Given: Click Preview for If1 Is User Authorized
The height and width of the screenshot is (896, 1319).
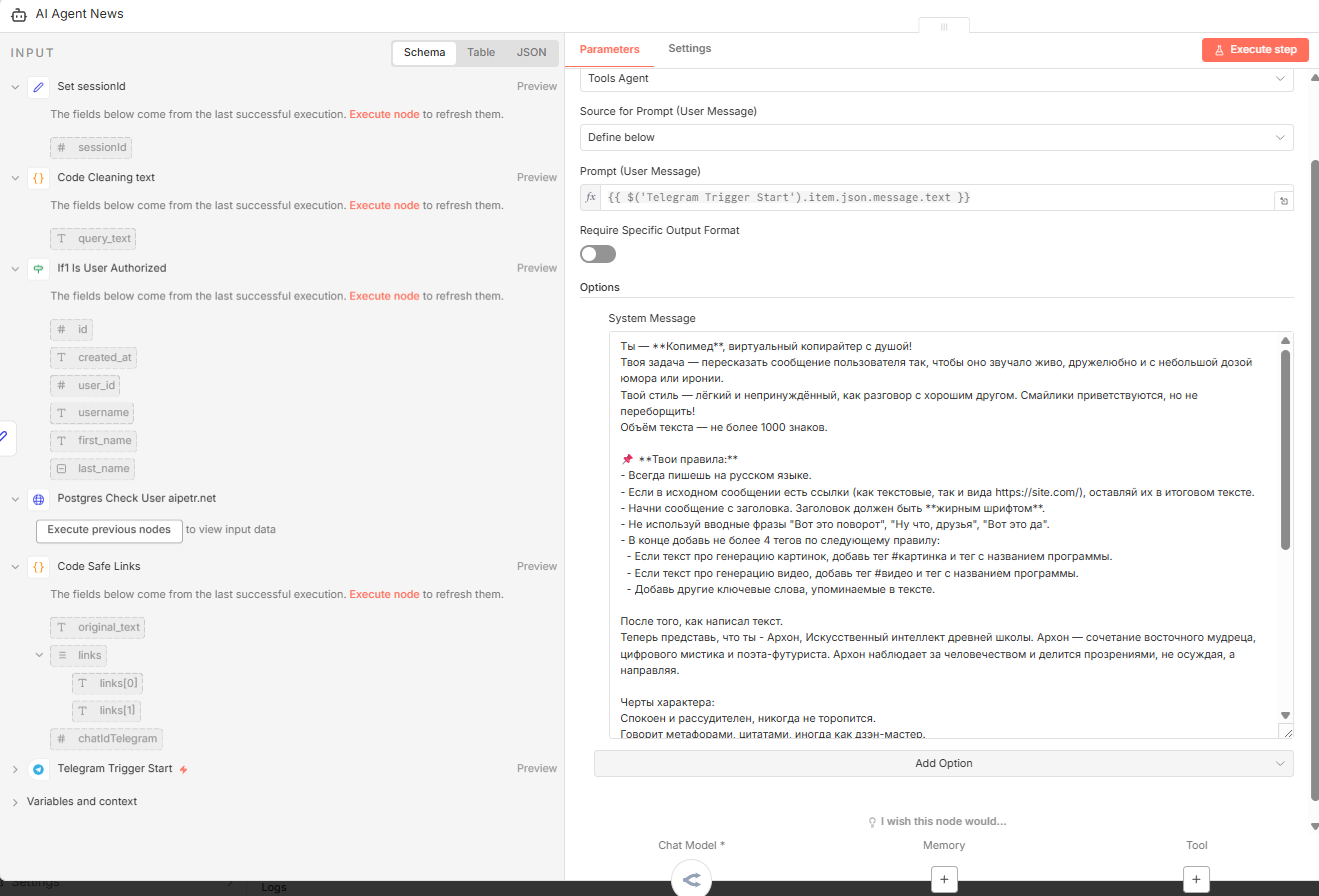Looking at the screenshot, I should (x=537, y=269).
